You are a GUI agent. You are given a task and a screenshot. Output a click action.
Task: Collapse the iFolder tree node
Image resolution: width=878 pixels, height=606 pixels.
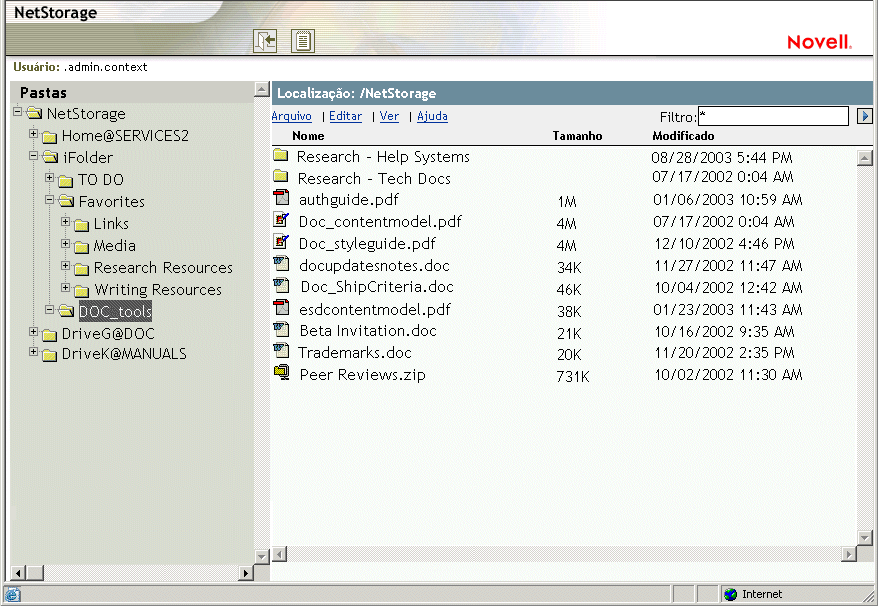pyautogui.click(x=34, y=155)
